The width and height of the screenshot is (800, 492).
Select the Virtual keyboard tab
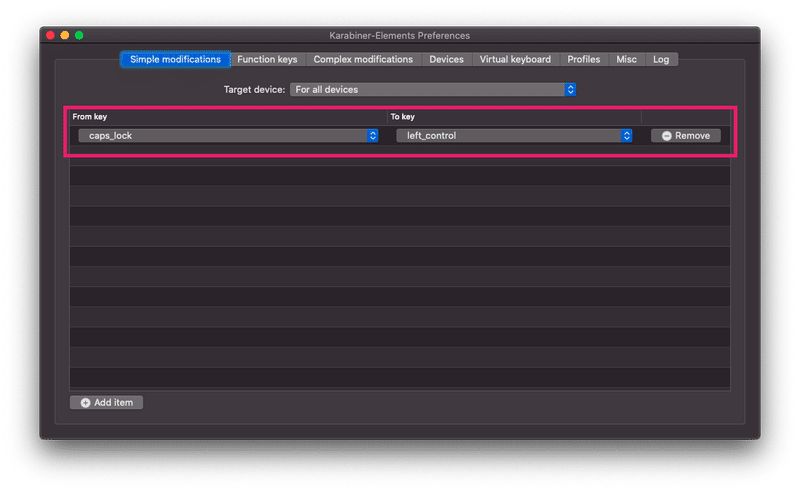(515, 59)
